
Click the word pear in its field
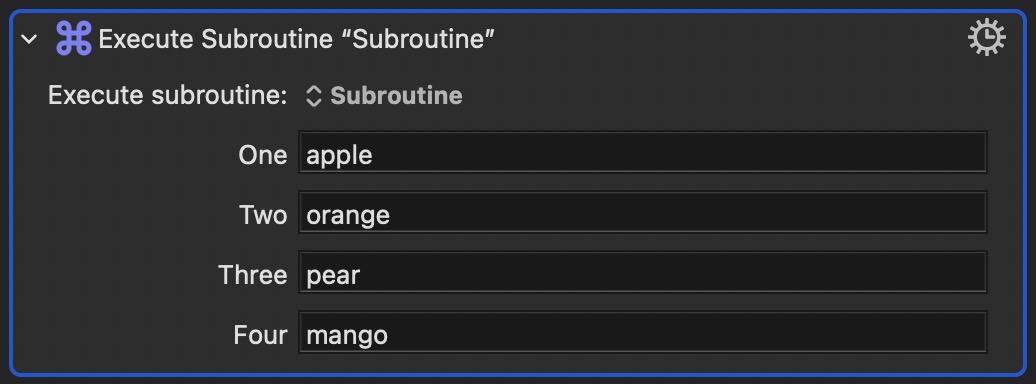click(333, 276)
